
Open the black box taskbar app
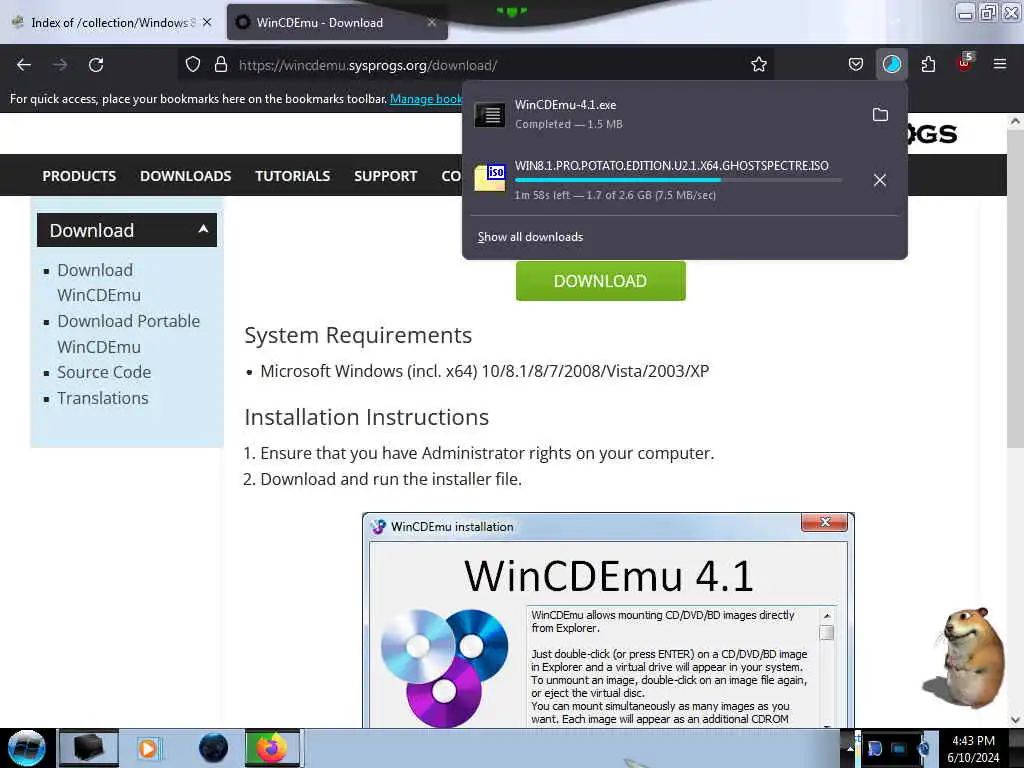coord(89,748)
